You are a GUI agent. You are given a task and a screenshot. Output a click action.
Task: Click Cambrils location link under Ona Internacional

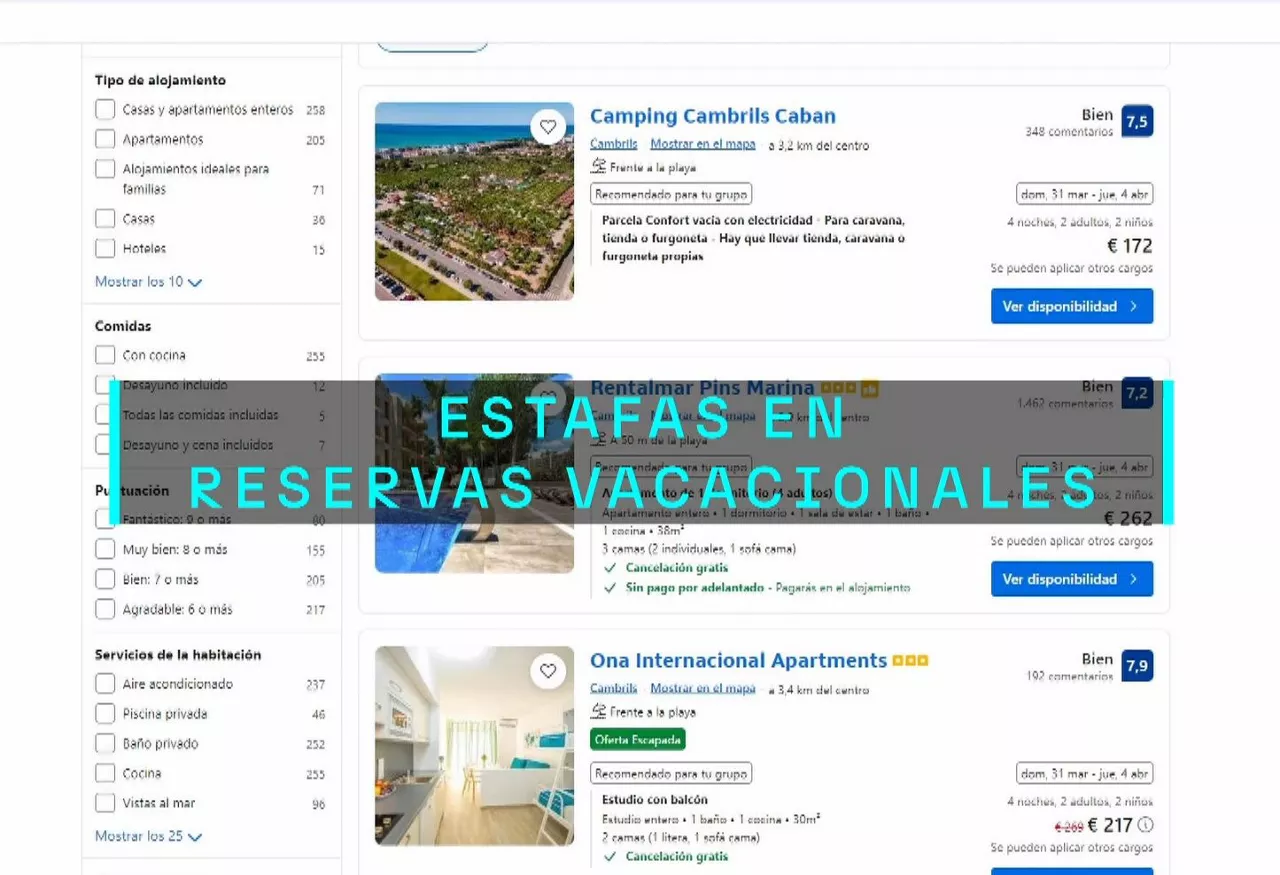[x=613, y=688]
